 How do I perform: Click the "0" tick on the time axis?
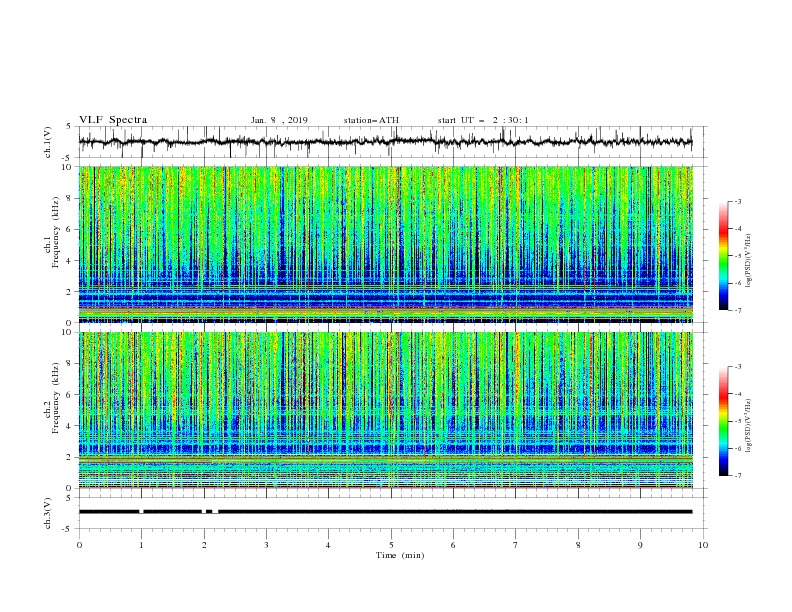[x=79, y=545]
